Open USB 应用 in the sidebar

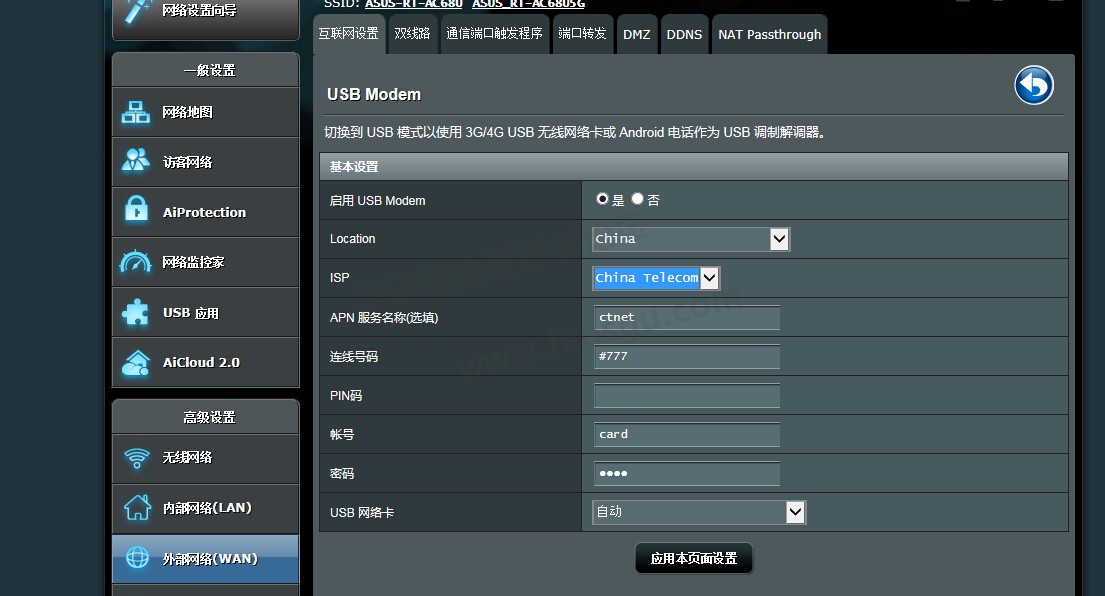[x=206, y=312]
